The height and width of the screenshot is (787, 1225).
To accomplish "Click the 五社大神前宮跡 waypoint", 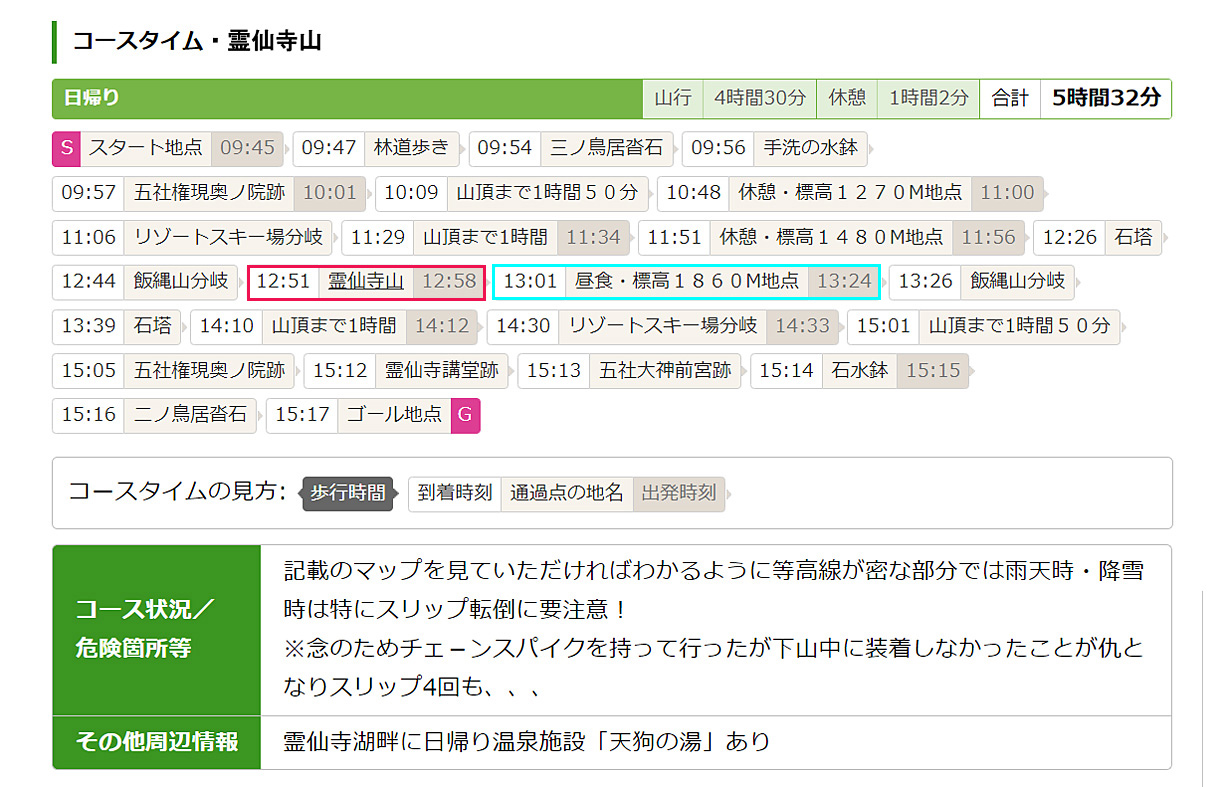I will click(x=665, y=370).
